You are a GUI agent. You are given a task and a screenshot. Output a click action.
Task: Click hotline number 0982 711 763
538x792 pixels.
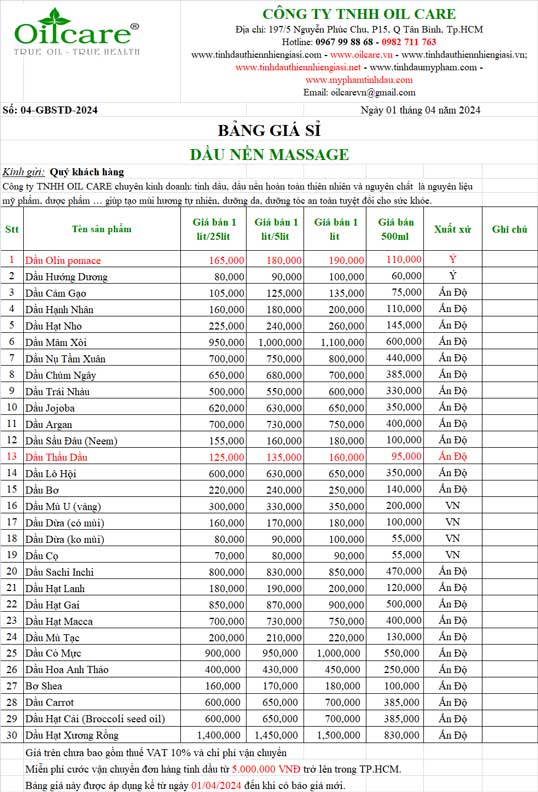pos(409,42)
